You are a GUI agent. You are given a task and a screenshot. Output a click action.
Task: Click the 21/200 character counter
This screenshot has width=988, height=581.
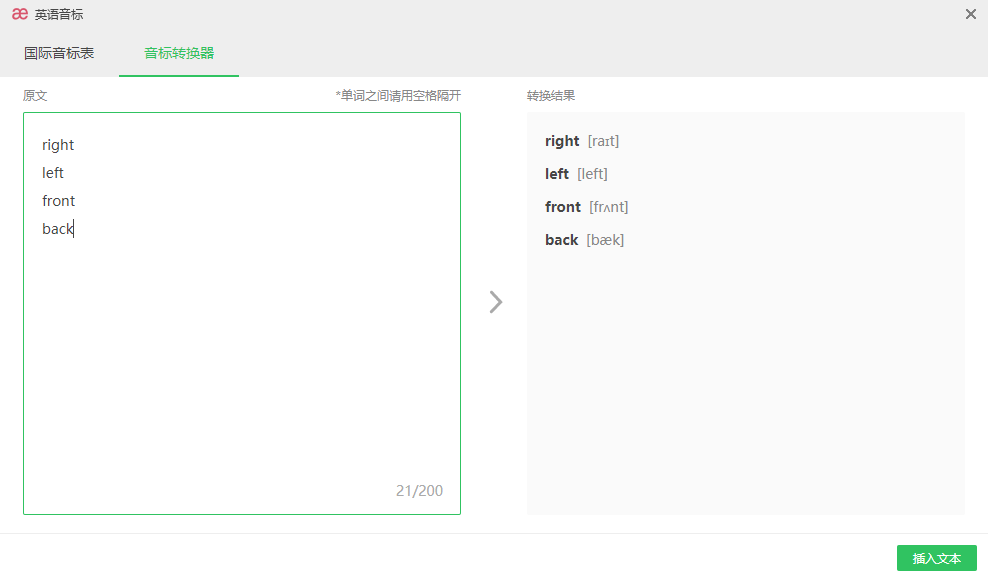419,490
